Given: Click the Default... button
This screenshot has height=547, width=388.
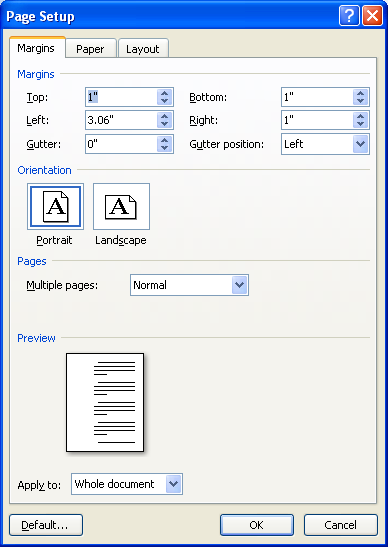Looking at the screenshot, I should 46,525.
